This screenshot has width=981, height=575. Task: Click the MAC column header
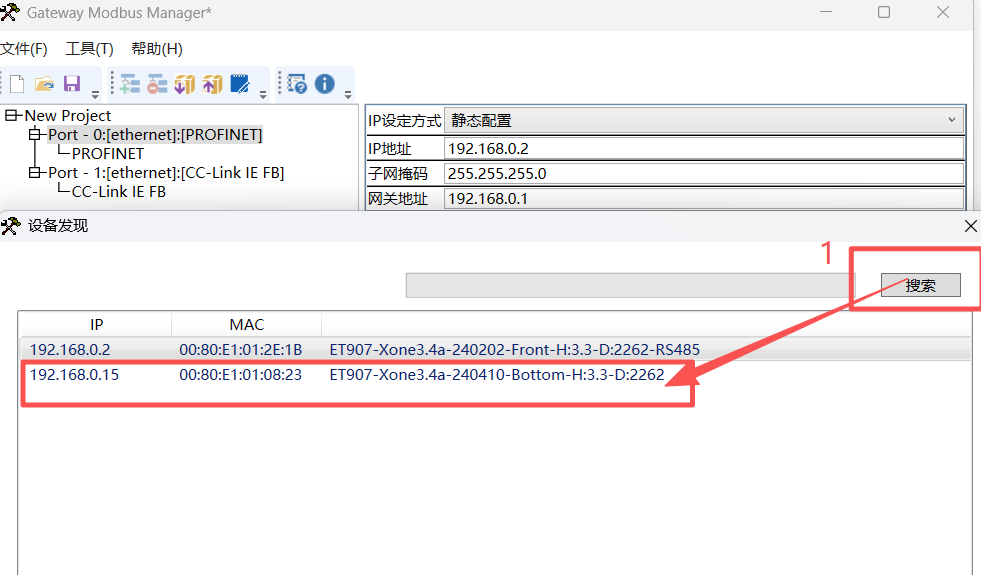tap(247, 325)
